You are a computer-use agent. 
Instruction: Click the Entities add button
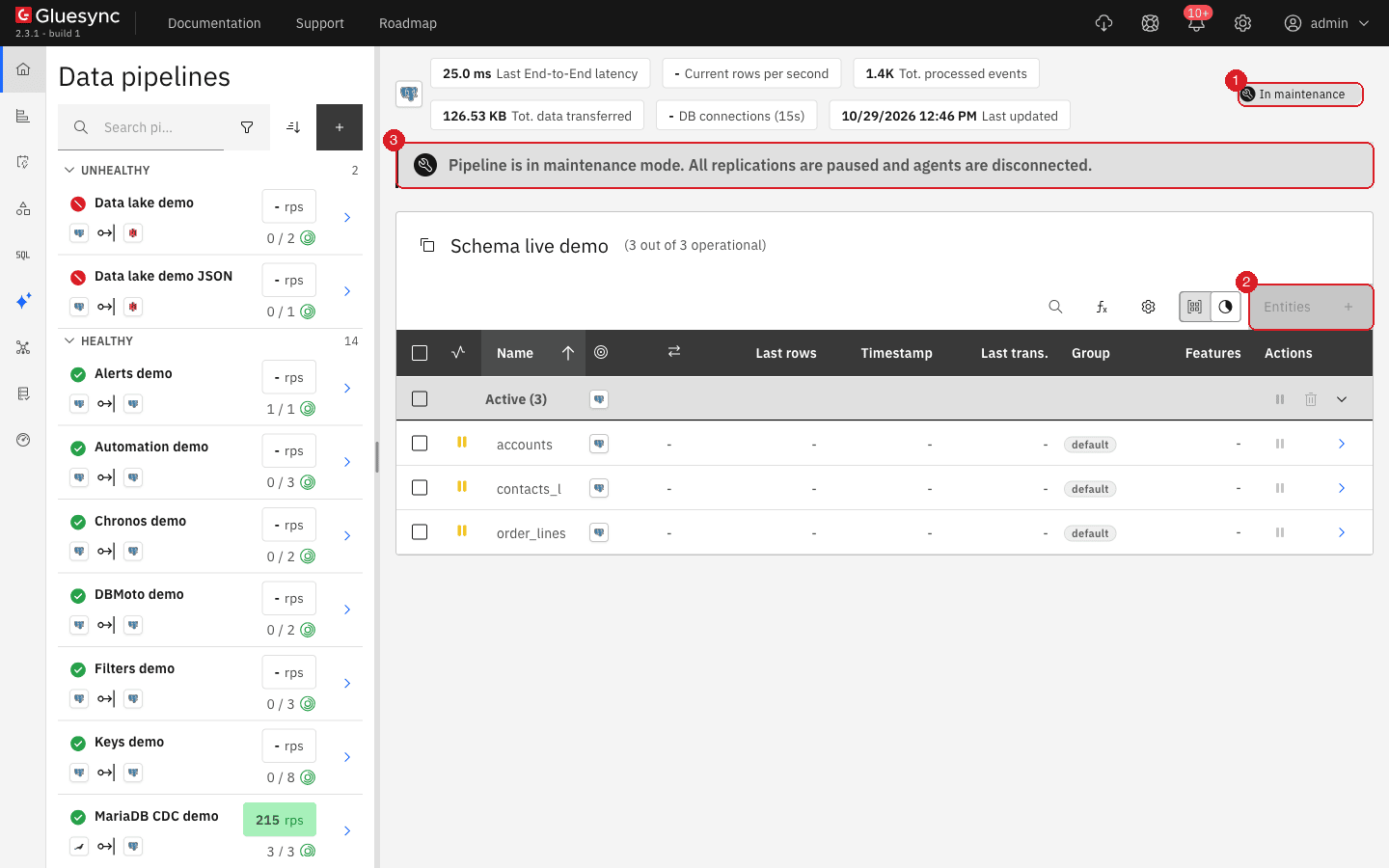click(1311, 307)
